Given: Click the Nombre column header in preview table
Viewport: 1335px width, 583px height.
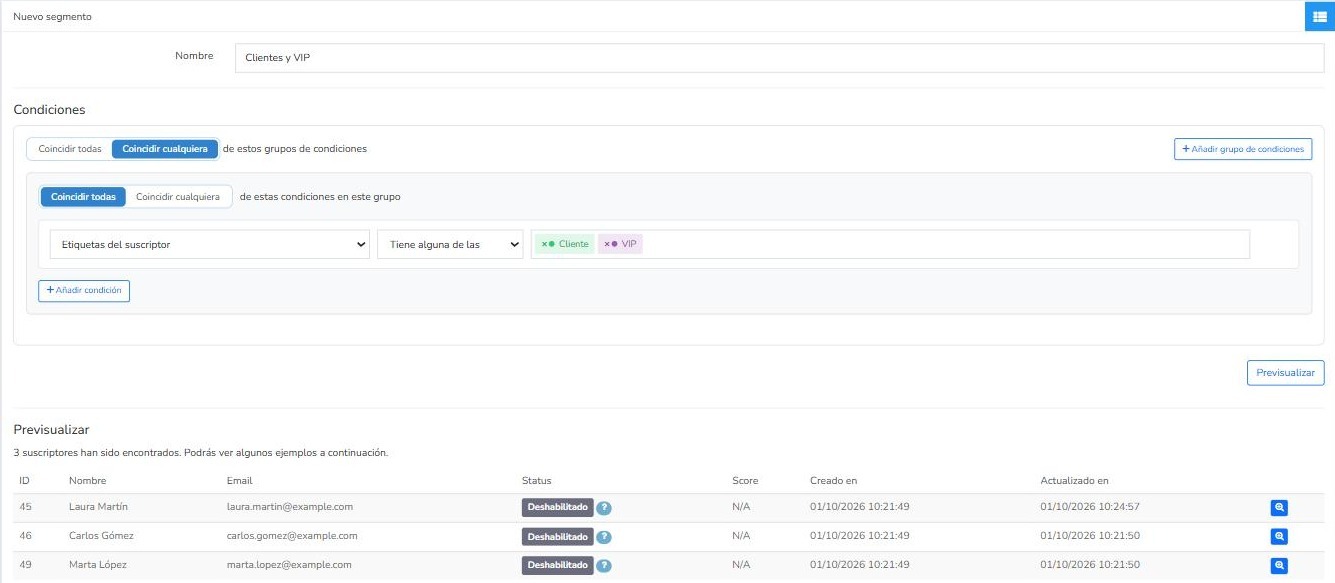Looking at the screenshot, I should coord(87,481).
